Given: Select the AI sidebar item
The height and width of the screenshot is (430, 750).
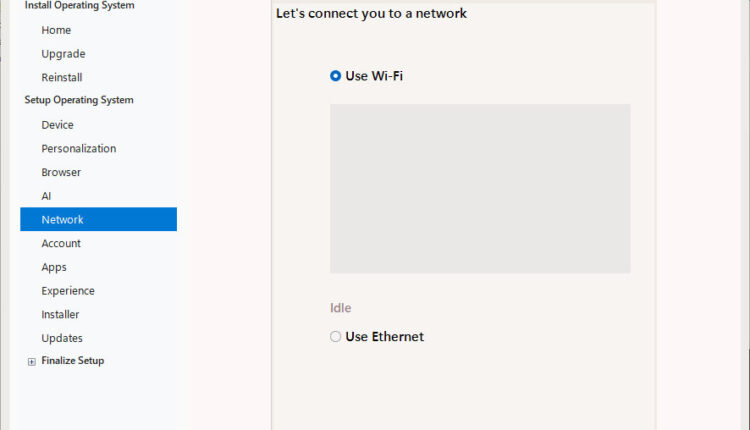Looking at the screenshot, I should click(46, 196).
